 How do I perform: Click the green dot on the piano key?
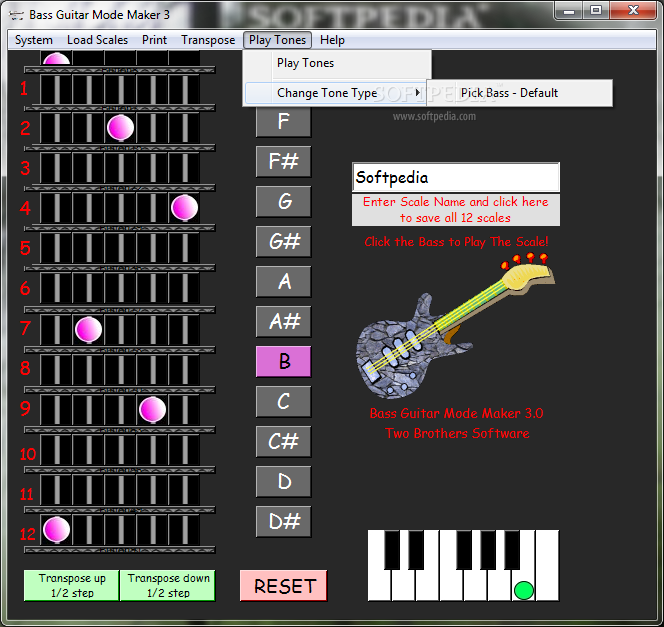click(523, 590)
